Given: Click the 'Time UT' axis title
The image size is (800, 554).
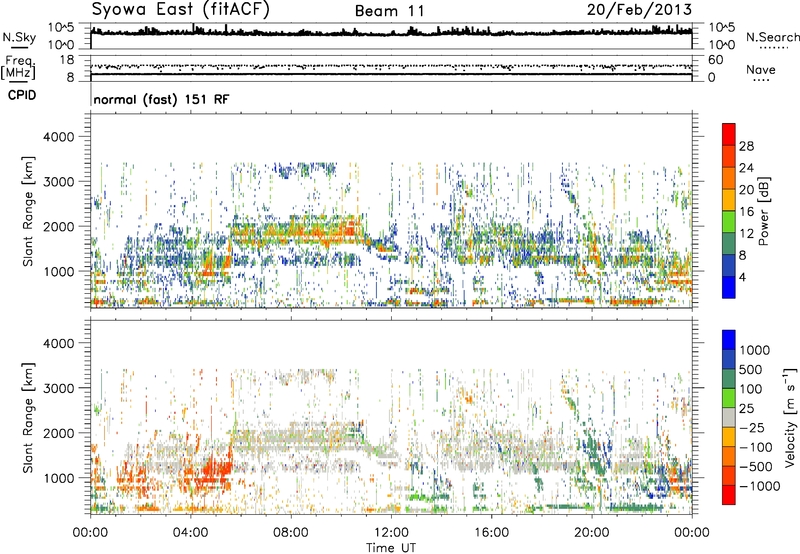Looking at the screenshot, I should [x=391, y=547].
